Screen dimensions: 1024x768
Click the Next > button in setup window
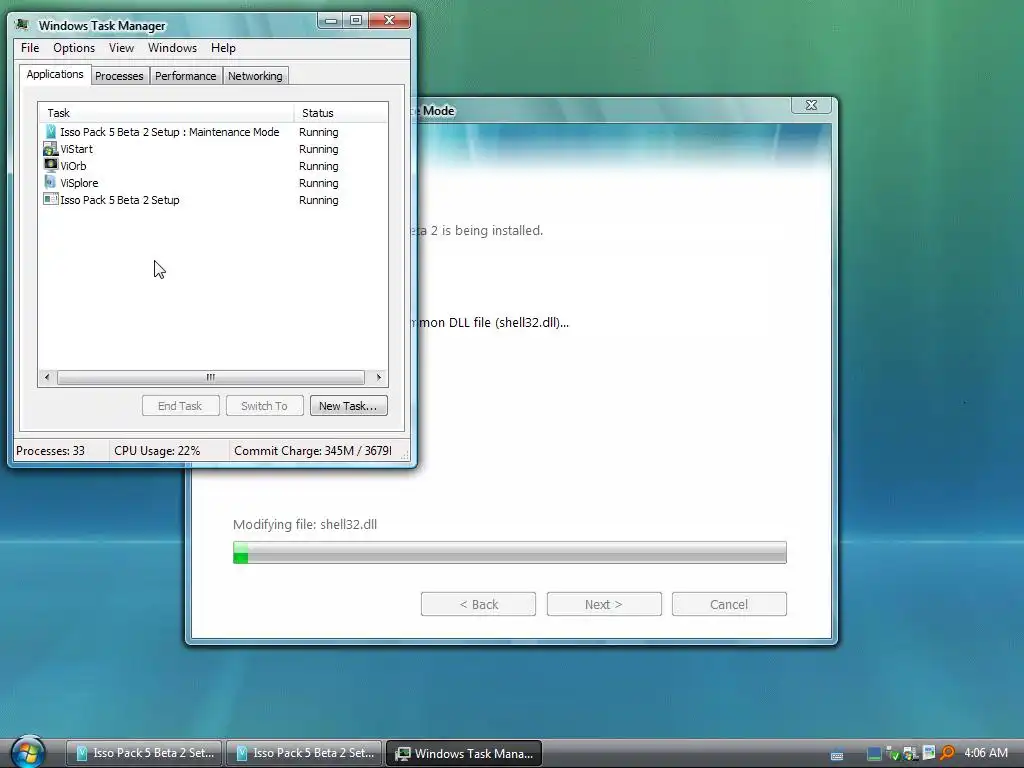[x=603, y=604]
